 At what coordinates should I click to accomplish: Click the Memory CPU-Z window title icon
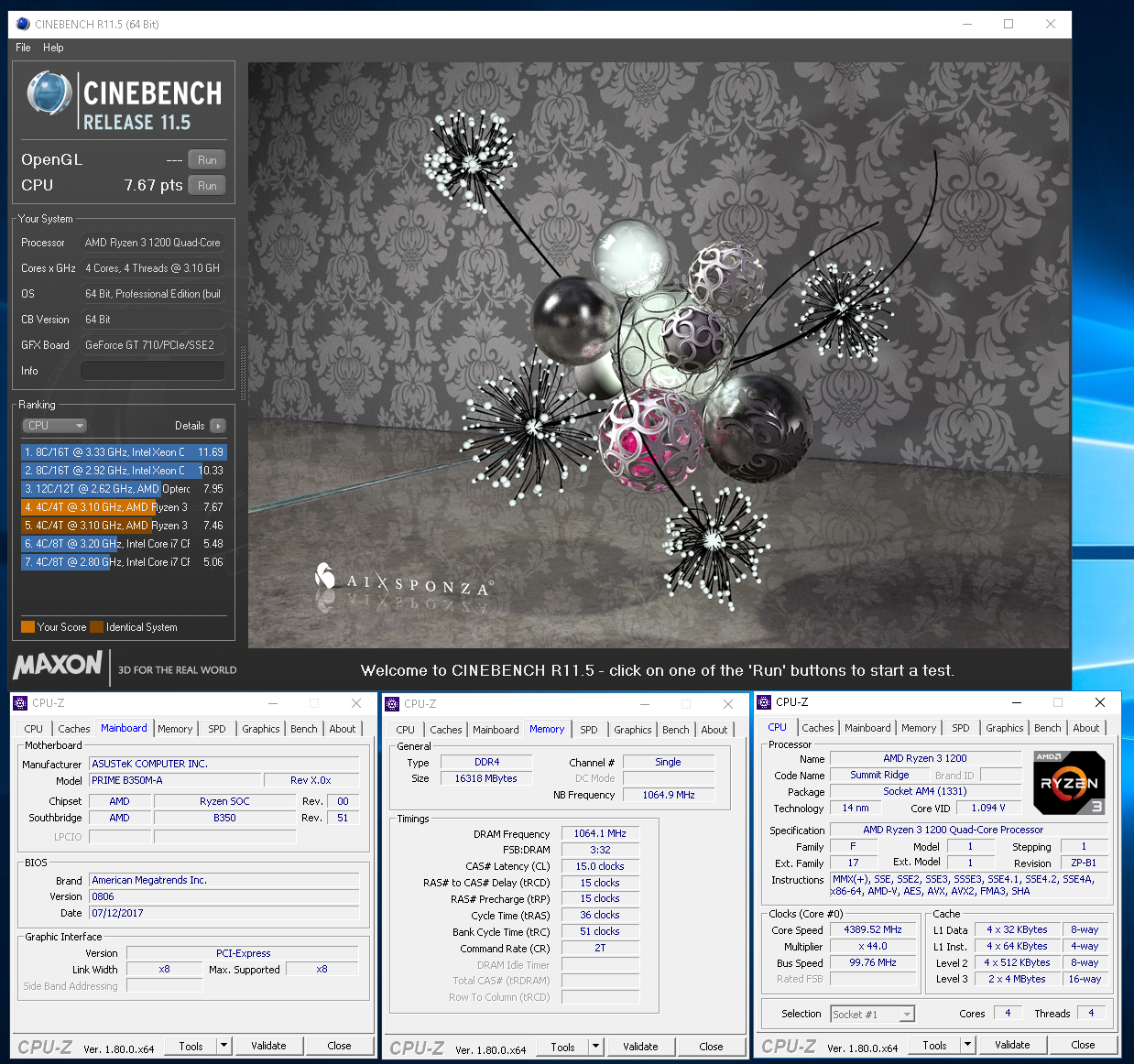[392, 704]
